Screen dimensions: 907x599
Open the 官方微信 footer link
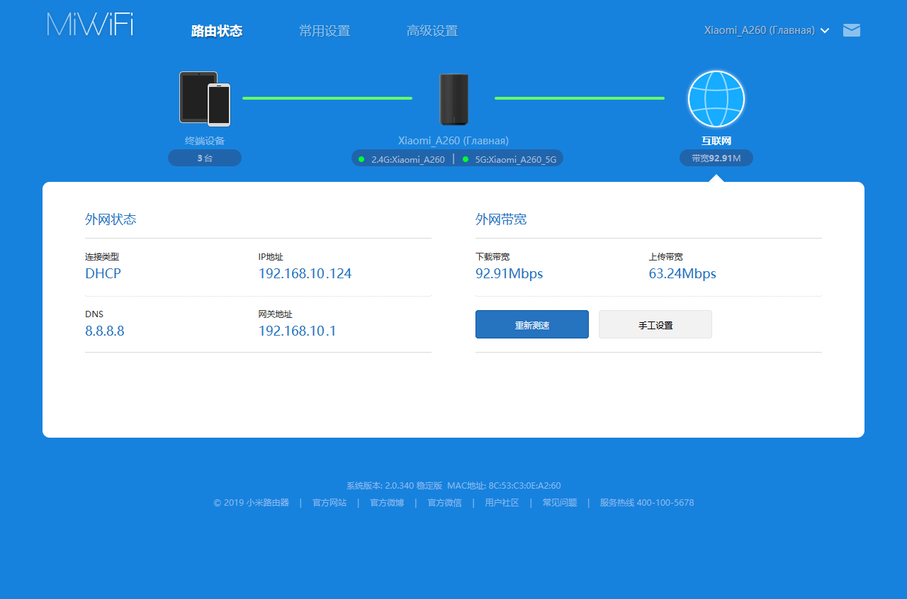pos(445,502)
